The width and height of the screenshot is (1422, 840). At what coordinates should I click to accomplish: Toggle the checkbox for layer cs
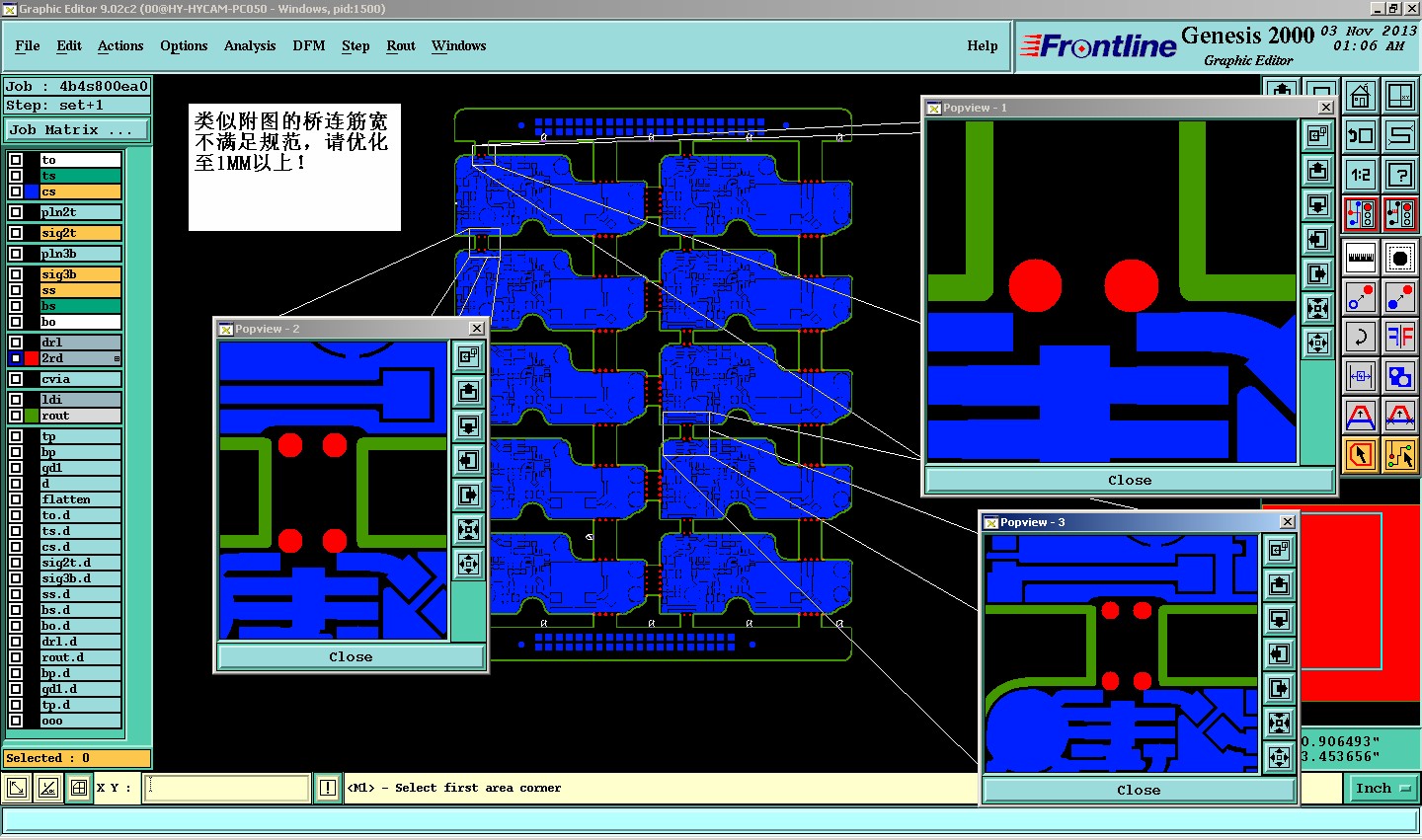(16, 191)
